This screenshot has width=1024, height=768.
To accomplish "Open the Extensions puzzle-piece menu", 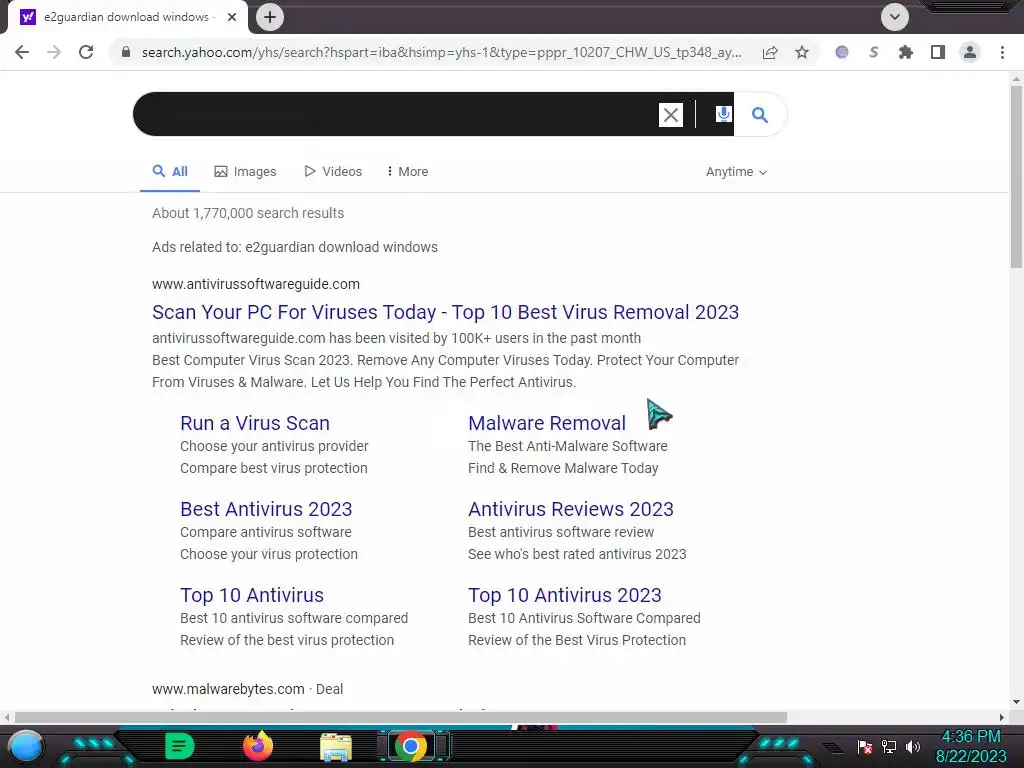I will (x=906, y=52).
